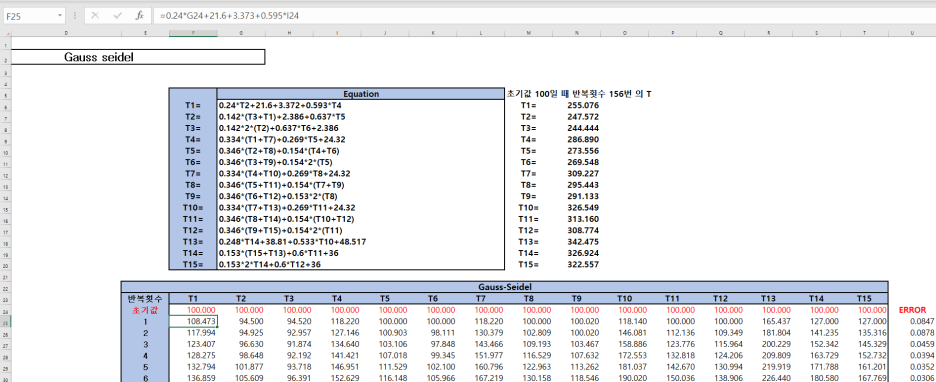Viewport: 936px width, 382px height.
Task: Select the result value 247.572
Action: (x=583, y=116)
